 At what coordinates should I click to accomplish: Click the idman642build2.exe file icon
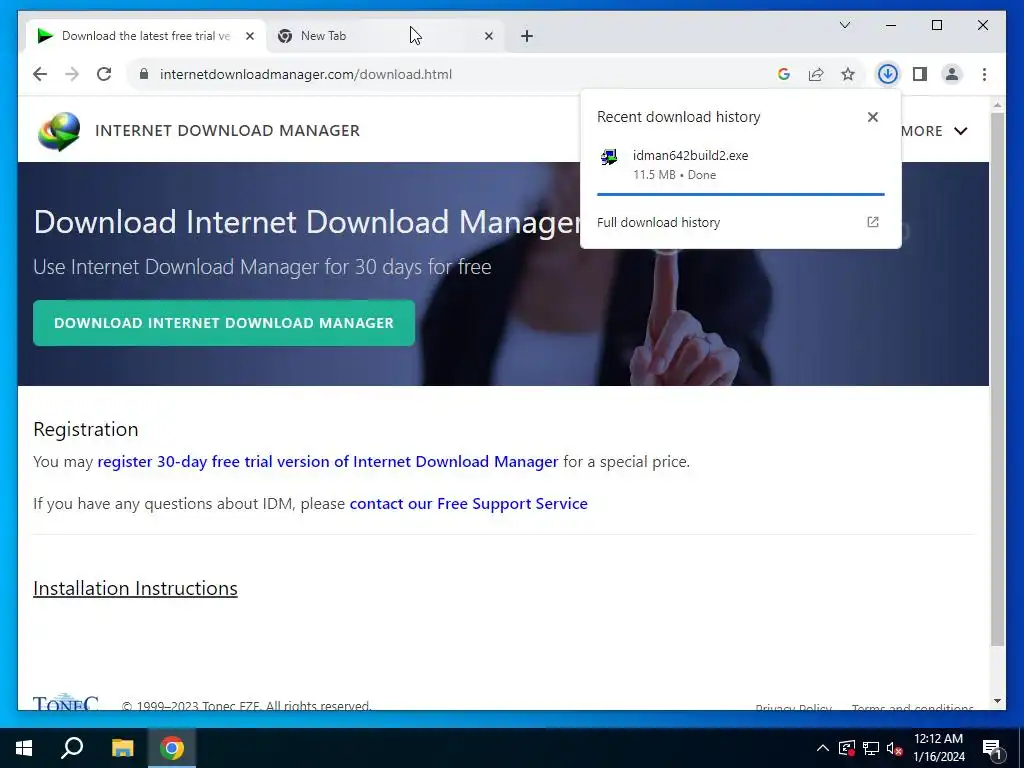(x=609, y=157)
